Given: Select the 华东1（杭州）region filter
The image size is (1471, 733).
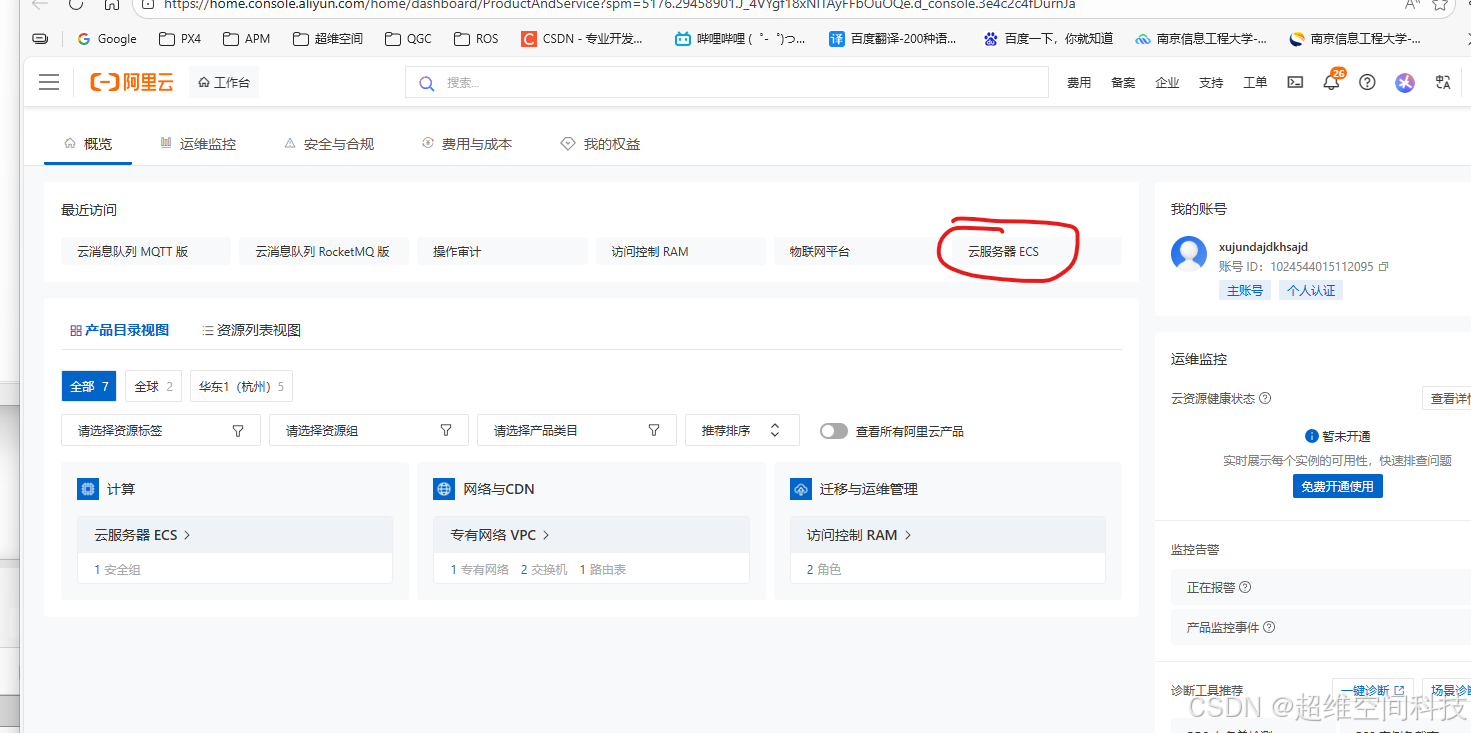Looking at the screenshot, I should click(240, 385).
